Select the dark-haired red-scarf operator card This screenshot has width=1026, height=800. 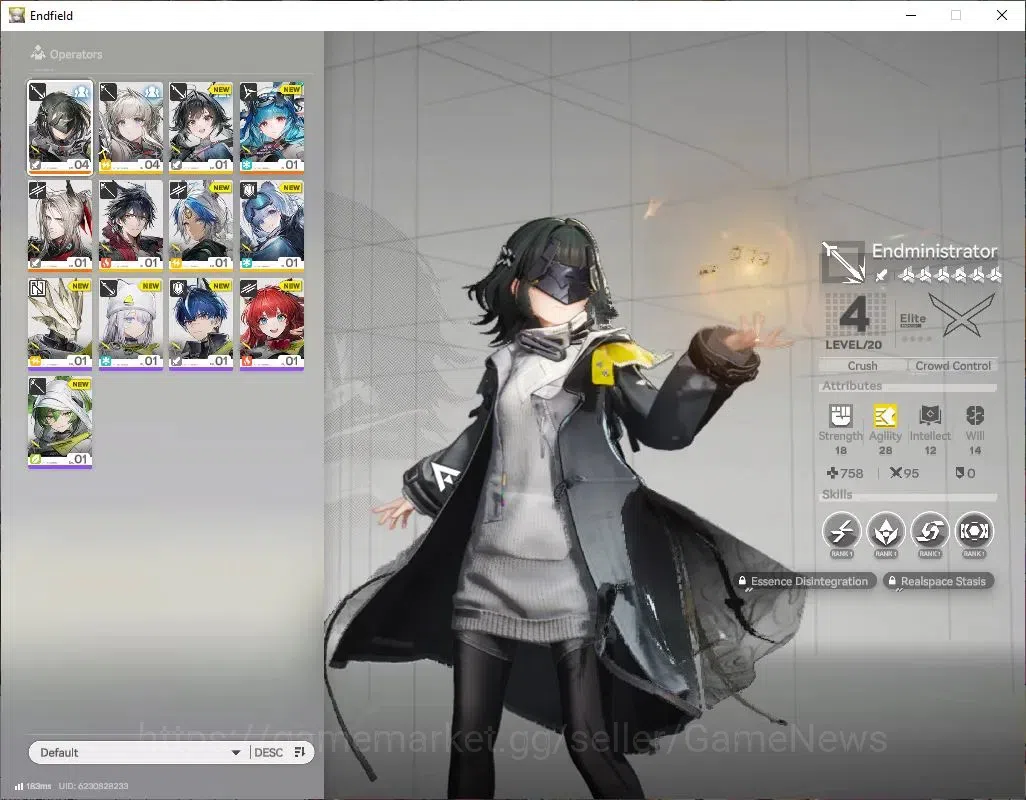point(131,226)
